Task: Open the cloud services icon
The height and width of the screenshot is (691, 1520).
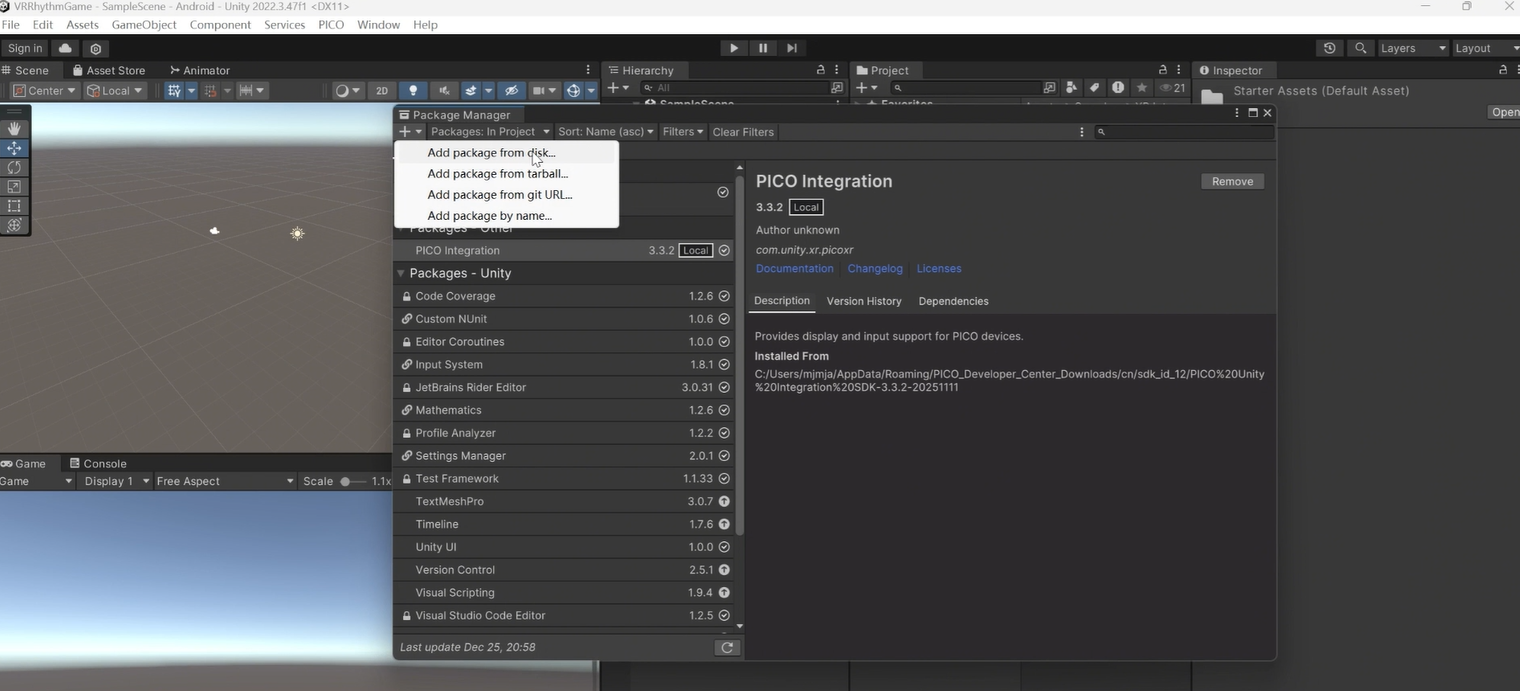Action: (x=65, y=48)
